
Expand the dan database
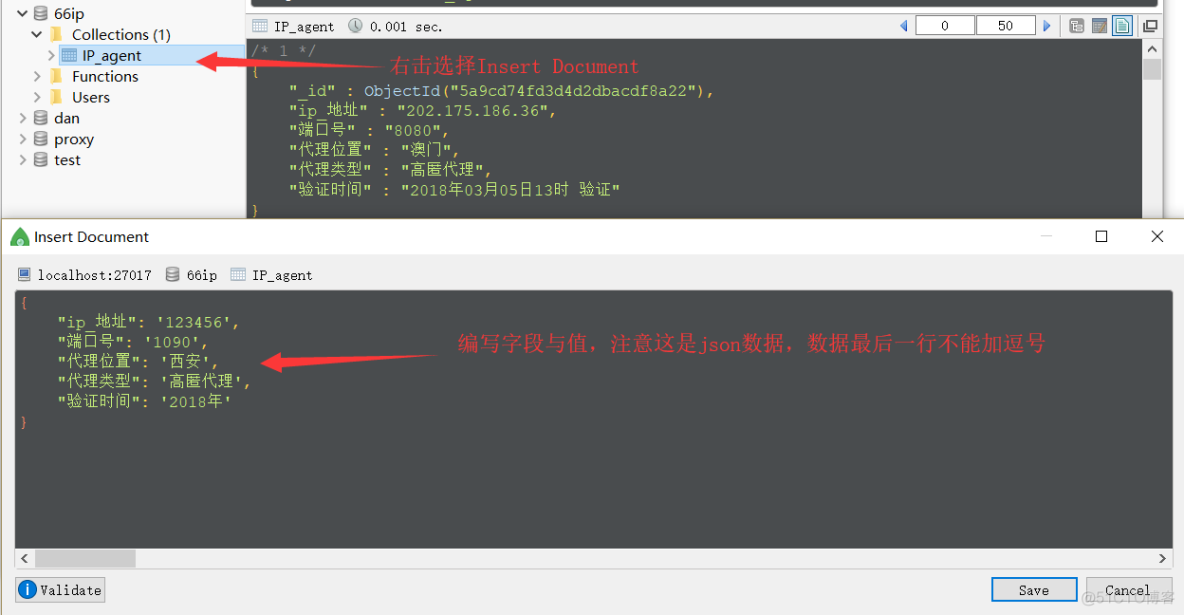pyautogui.click(x=22, y=118)
